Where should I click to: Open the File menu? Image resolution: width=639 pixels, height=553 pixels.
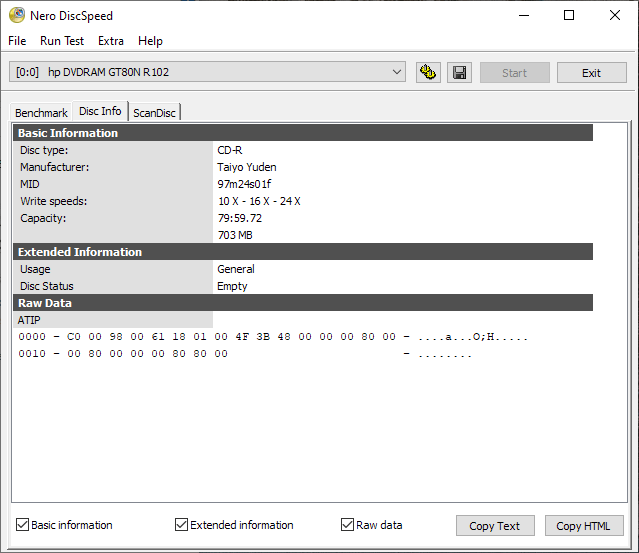(17, 41)
